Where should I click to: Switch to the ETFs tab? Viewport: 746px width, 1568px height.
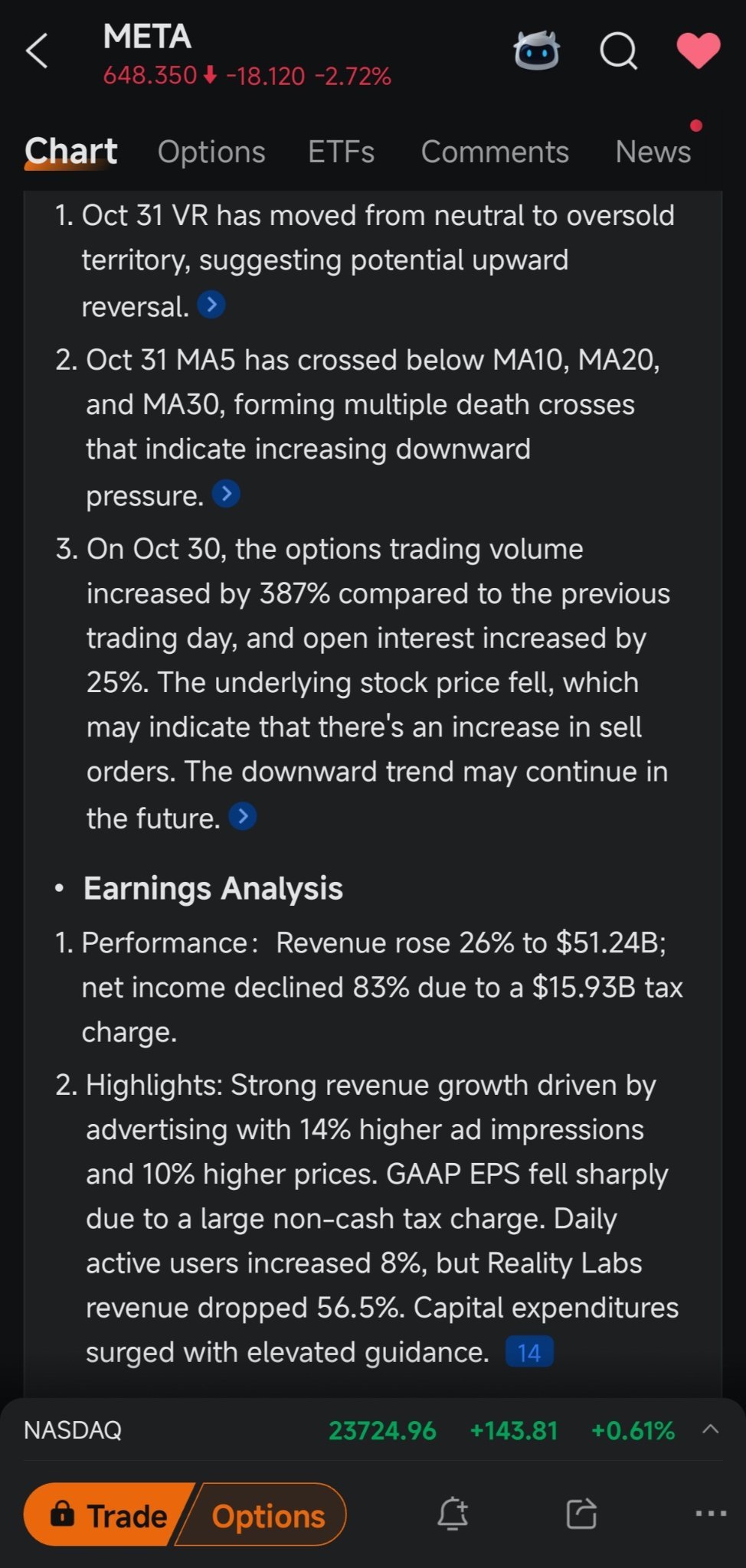coord(342,152)
